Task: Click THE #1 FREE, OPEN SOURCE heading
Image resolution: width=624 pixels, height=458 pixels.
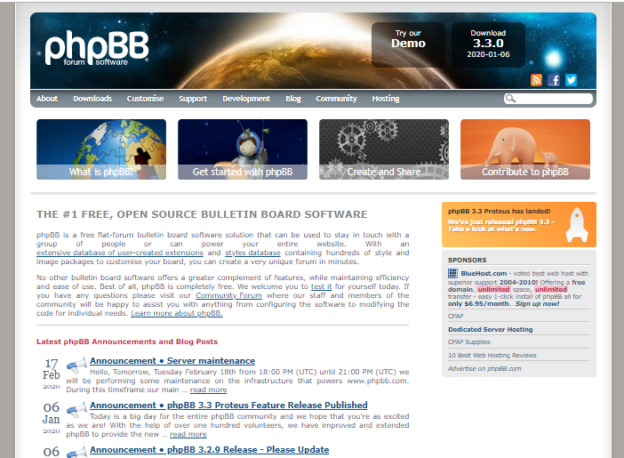Action: [x=202, y=214]
